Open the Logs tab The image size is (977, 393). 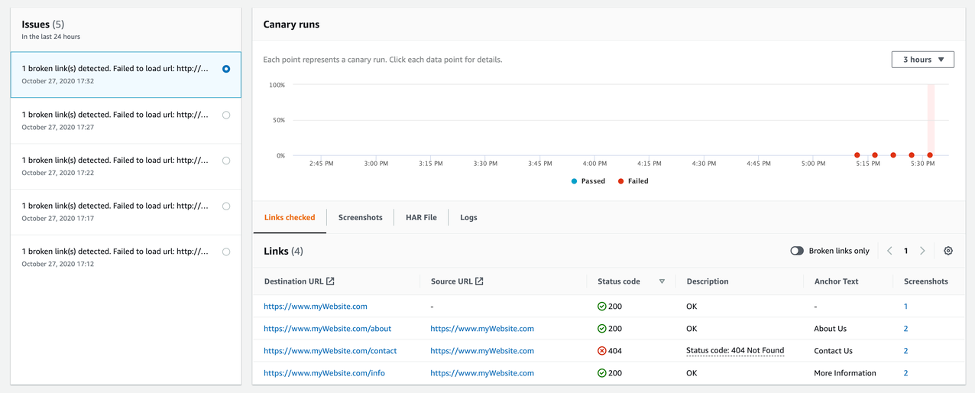coord(469,217)
